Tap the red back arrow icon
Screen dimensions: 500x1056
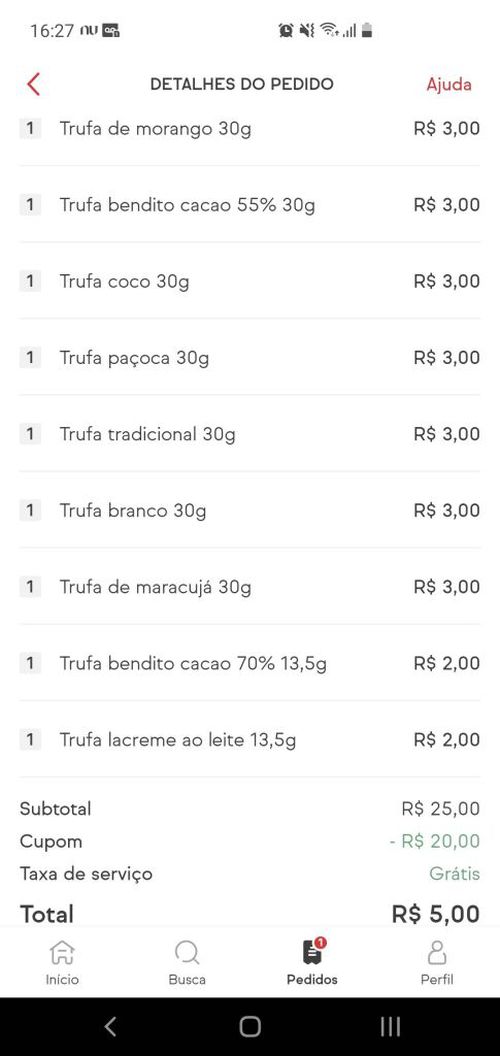pos(34,84)
